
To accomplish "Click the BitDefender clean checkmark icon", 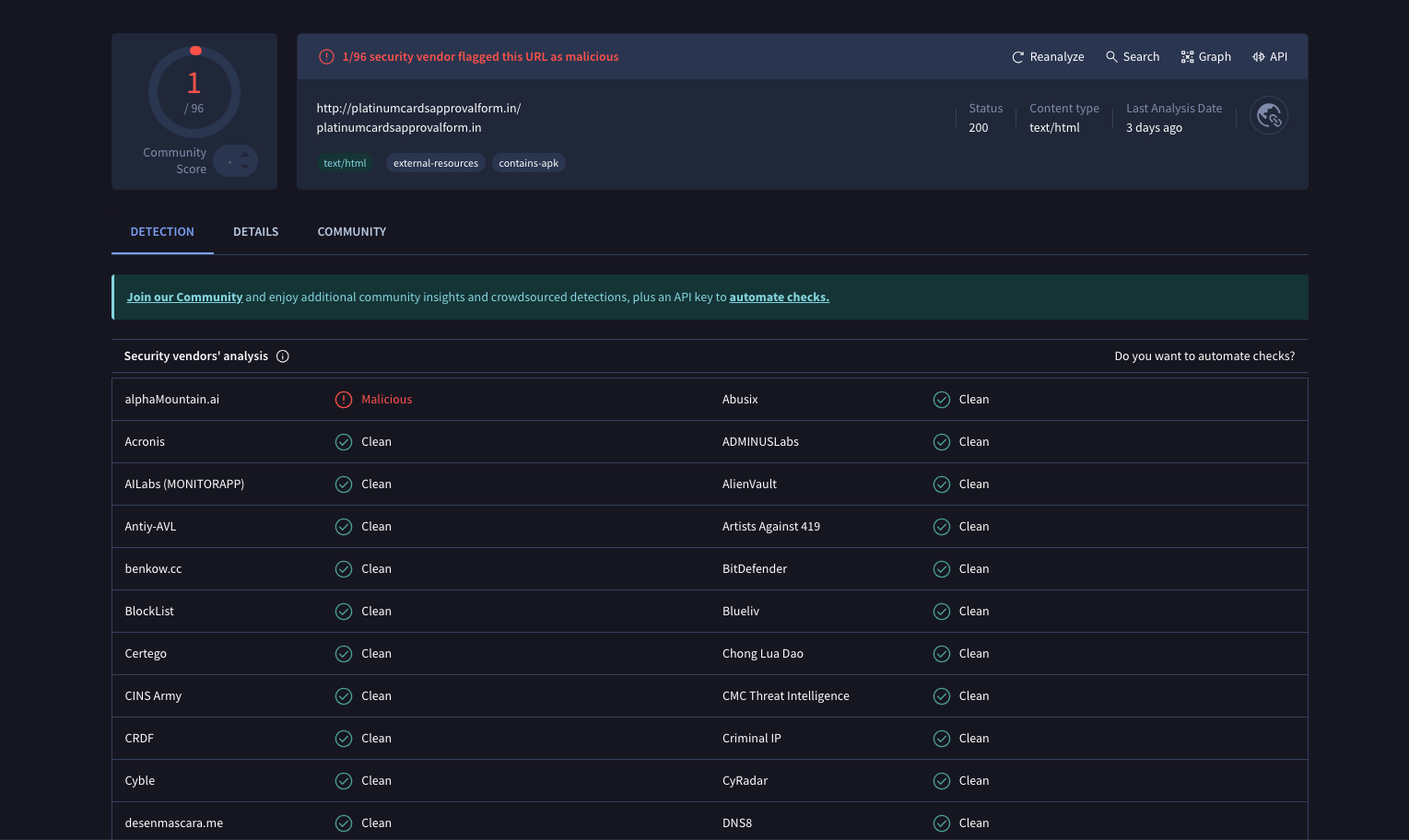I will [x=942, y=569].
